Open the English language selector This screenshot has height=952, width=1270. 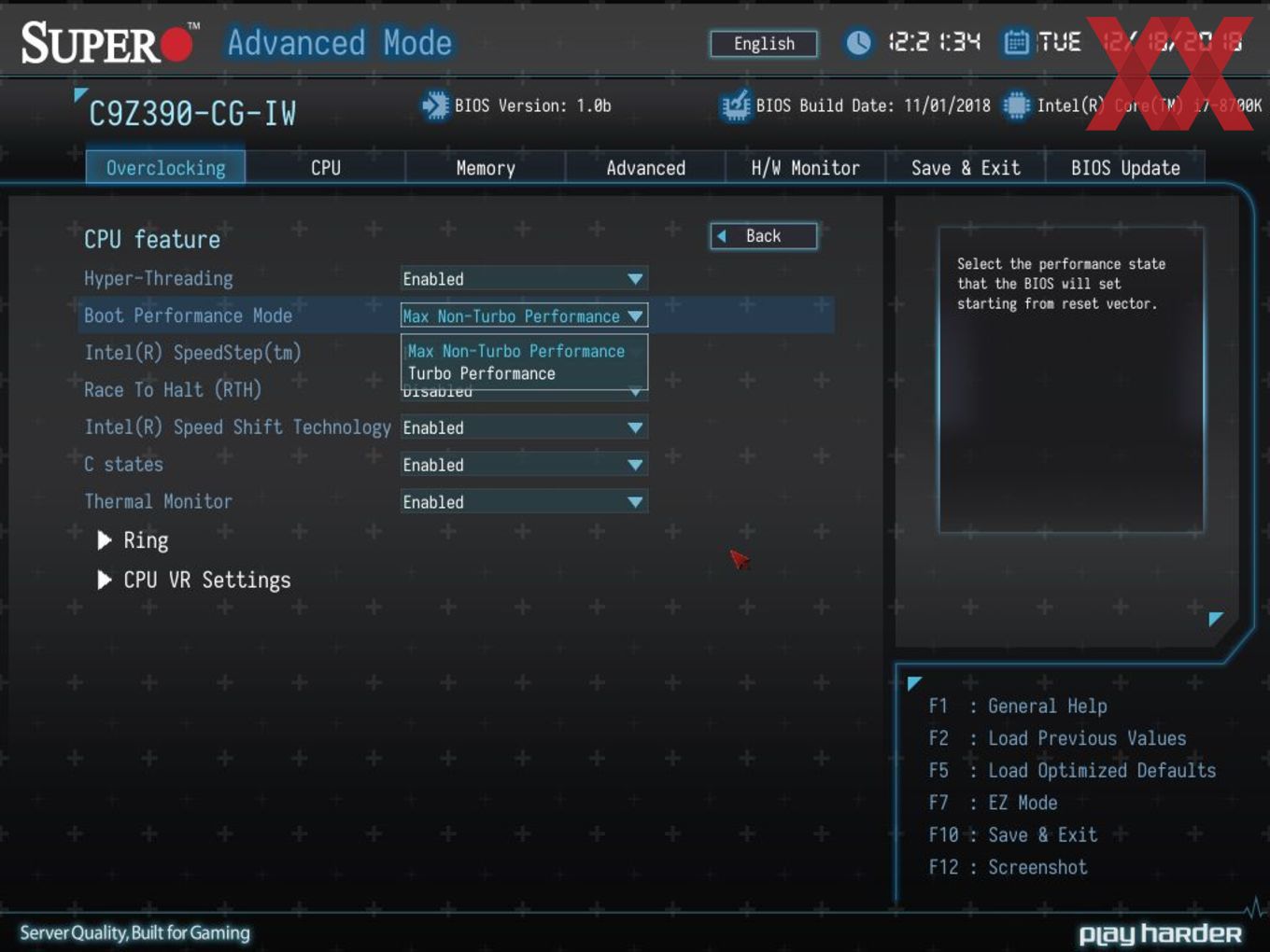click(x=764, y=44)
